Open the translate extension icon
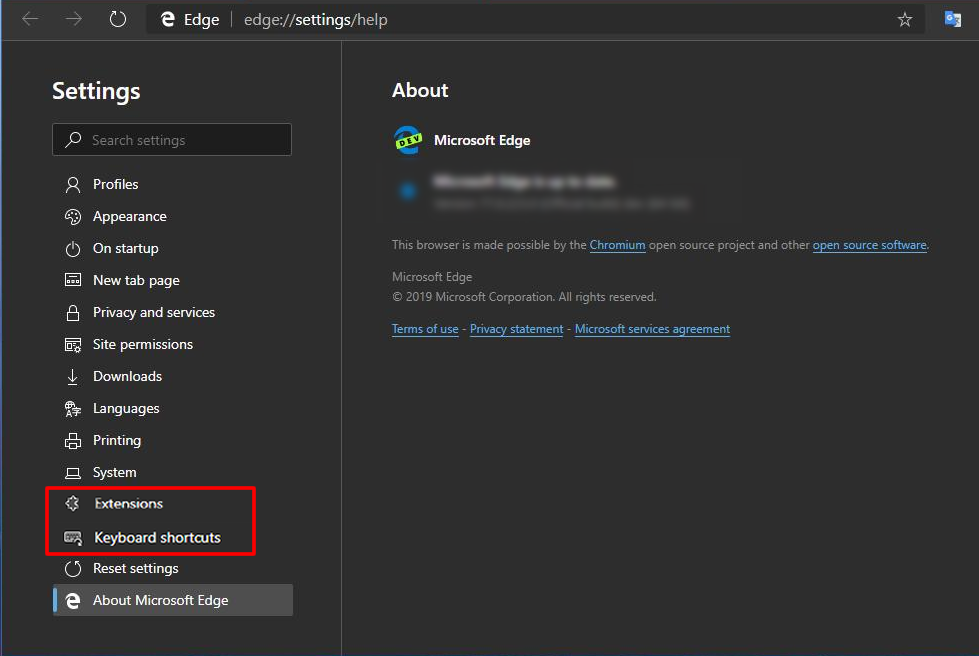Image resolution: width=979 pixels, height=656 pixels. click(953, 19)
